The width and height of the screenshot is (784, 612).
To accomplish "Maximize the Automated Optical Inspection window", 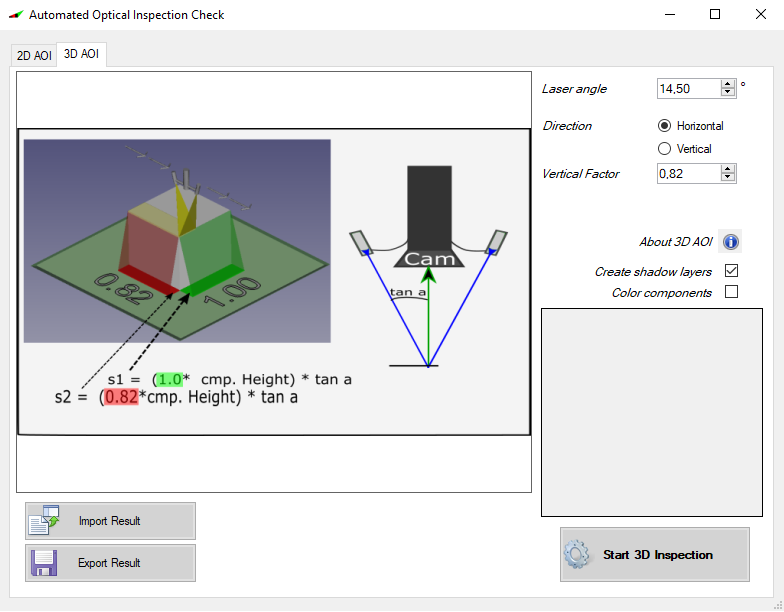I will tap(715, 14).
